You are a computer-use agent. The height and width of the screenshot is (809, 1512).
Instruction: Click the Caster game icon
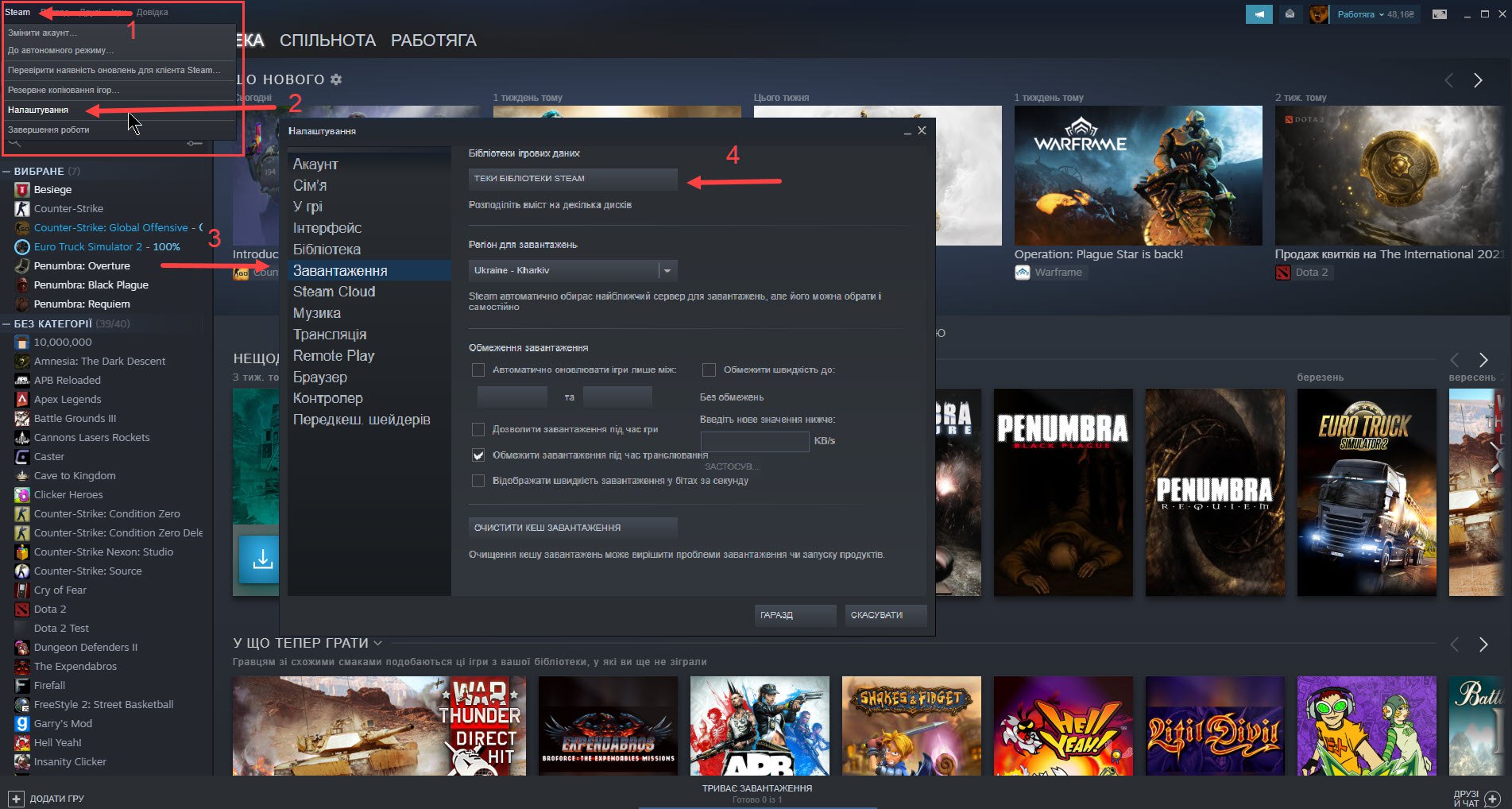click(x=22, y=456)
